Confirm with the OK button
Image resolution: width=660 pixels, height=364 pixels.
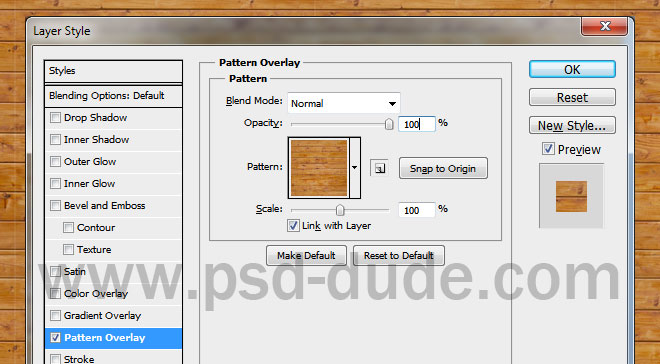point(572,69)
